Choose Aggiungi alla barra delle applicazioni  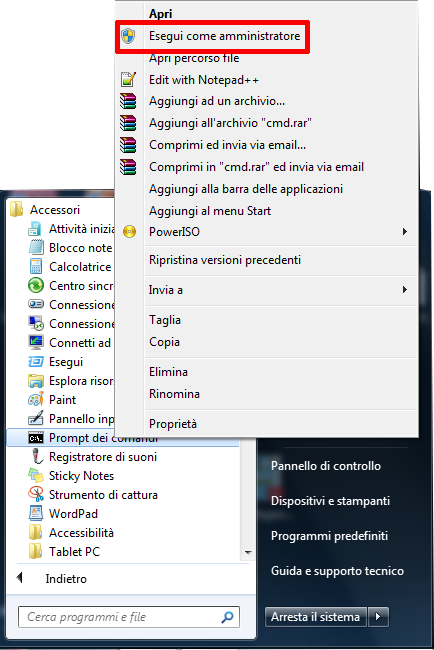pyautogui.click(x=246, y=189)
